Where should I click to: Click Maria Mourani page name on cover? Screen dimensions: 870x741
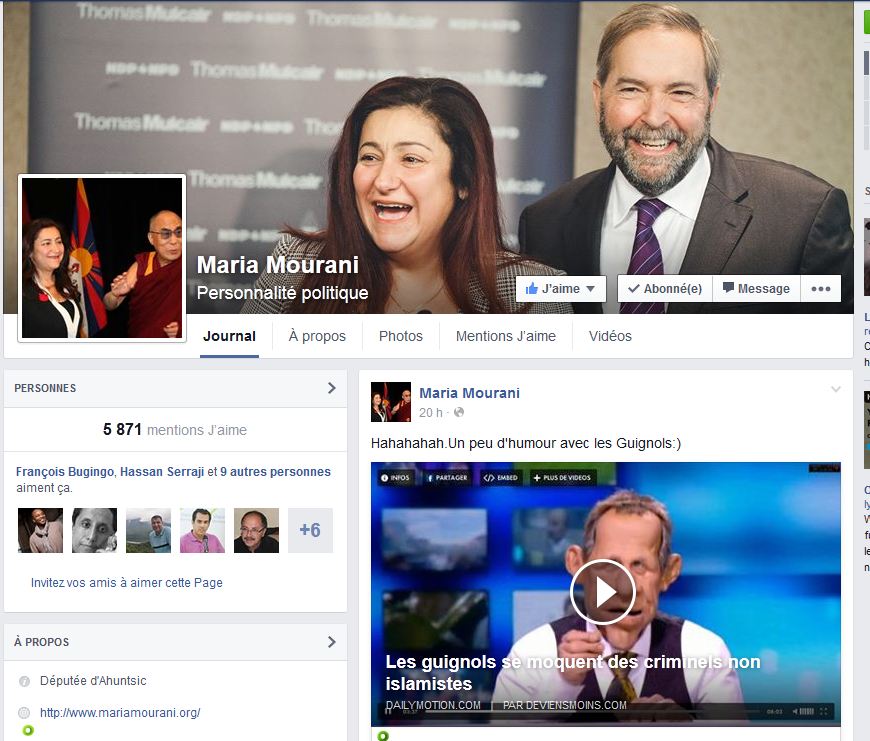click(x=278, y=265)
